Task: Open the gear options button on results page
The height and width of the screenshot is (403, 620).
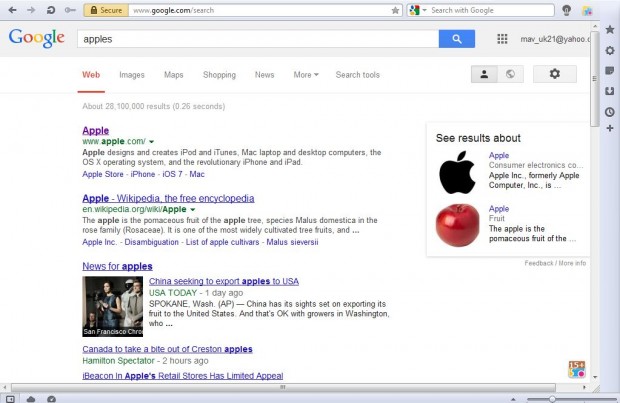Action: (x=555, y=74)
